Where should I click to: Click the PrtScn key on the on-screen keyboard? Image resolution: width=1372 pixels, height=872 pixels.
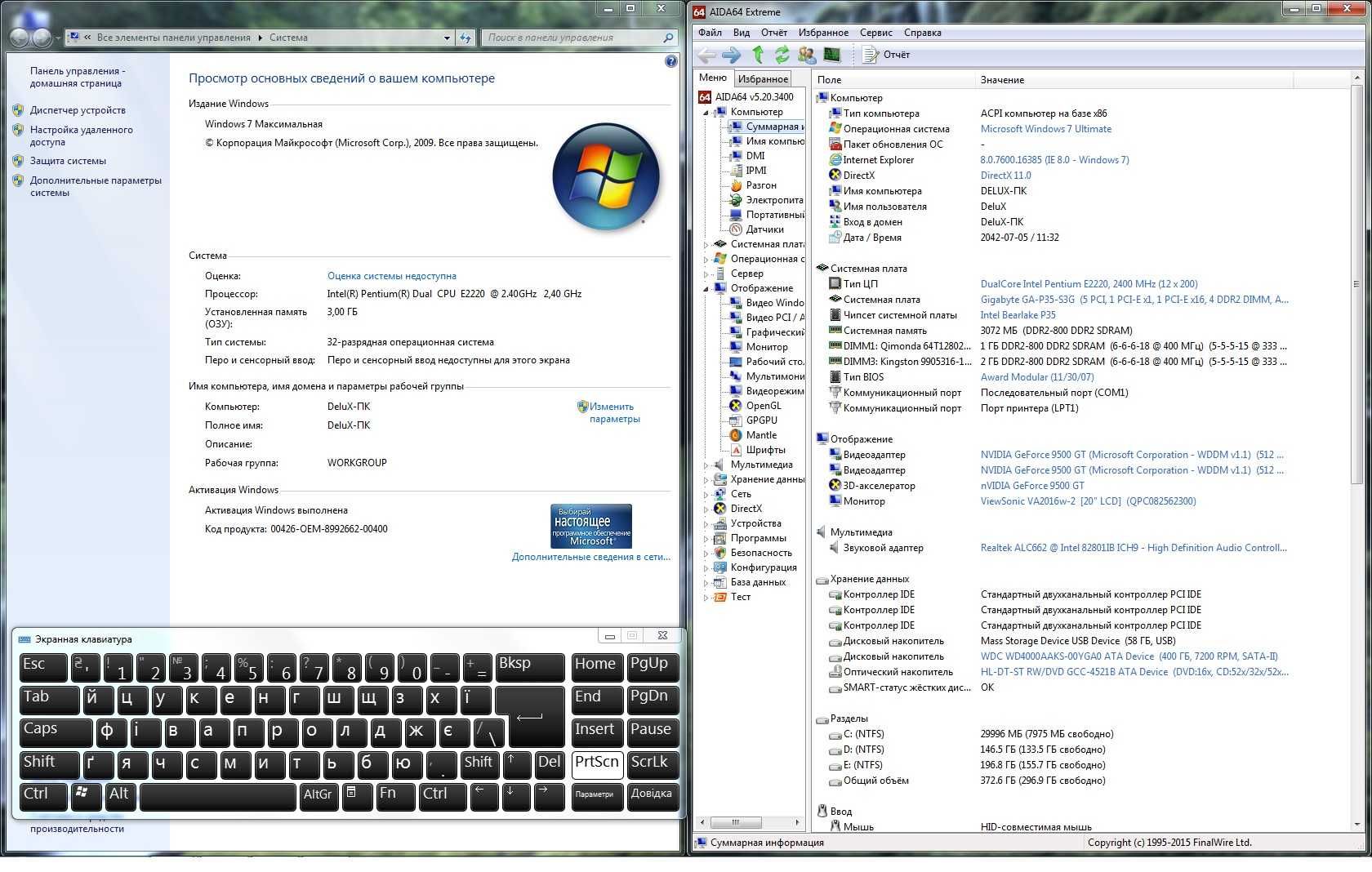coord(597,765)
